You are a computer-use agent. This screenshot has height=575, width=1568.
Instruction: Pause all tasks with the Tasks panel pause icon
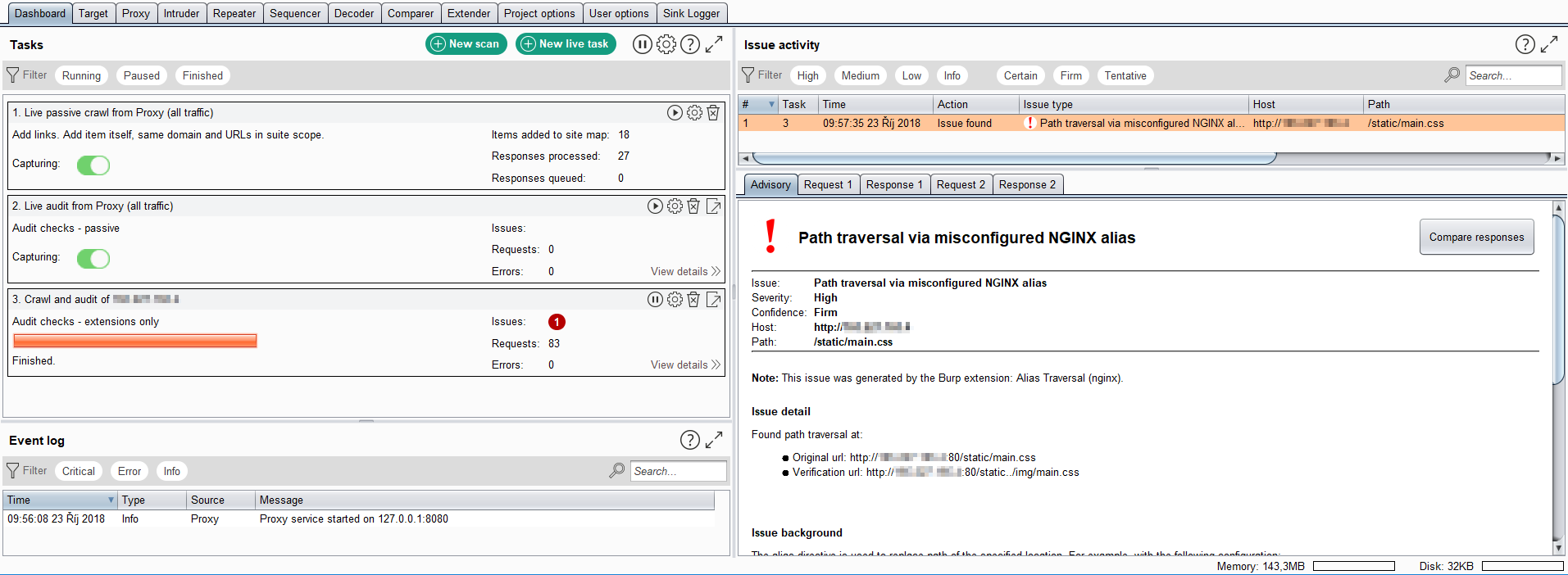click(643, 44)
